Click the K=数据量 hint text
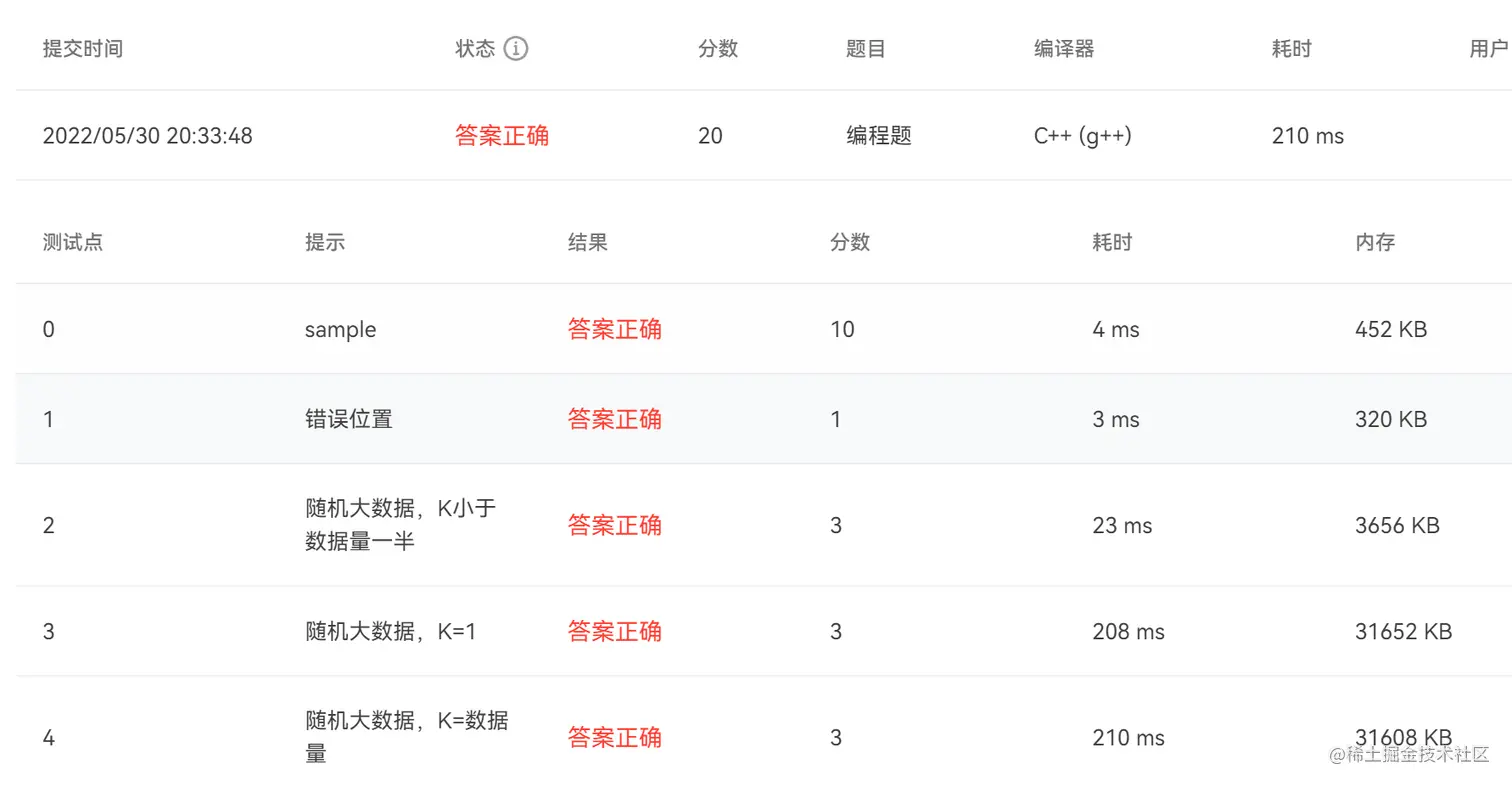The width and height of the screenshot is (1512, 787). [407, 737]
